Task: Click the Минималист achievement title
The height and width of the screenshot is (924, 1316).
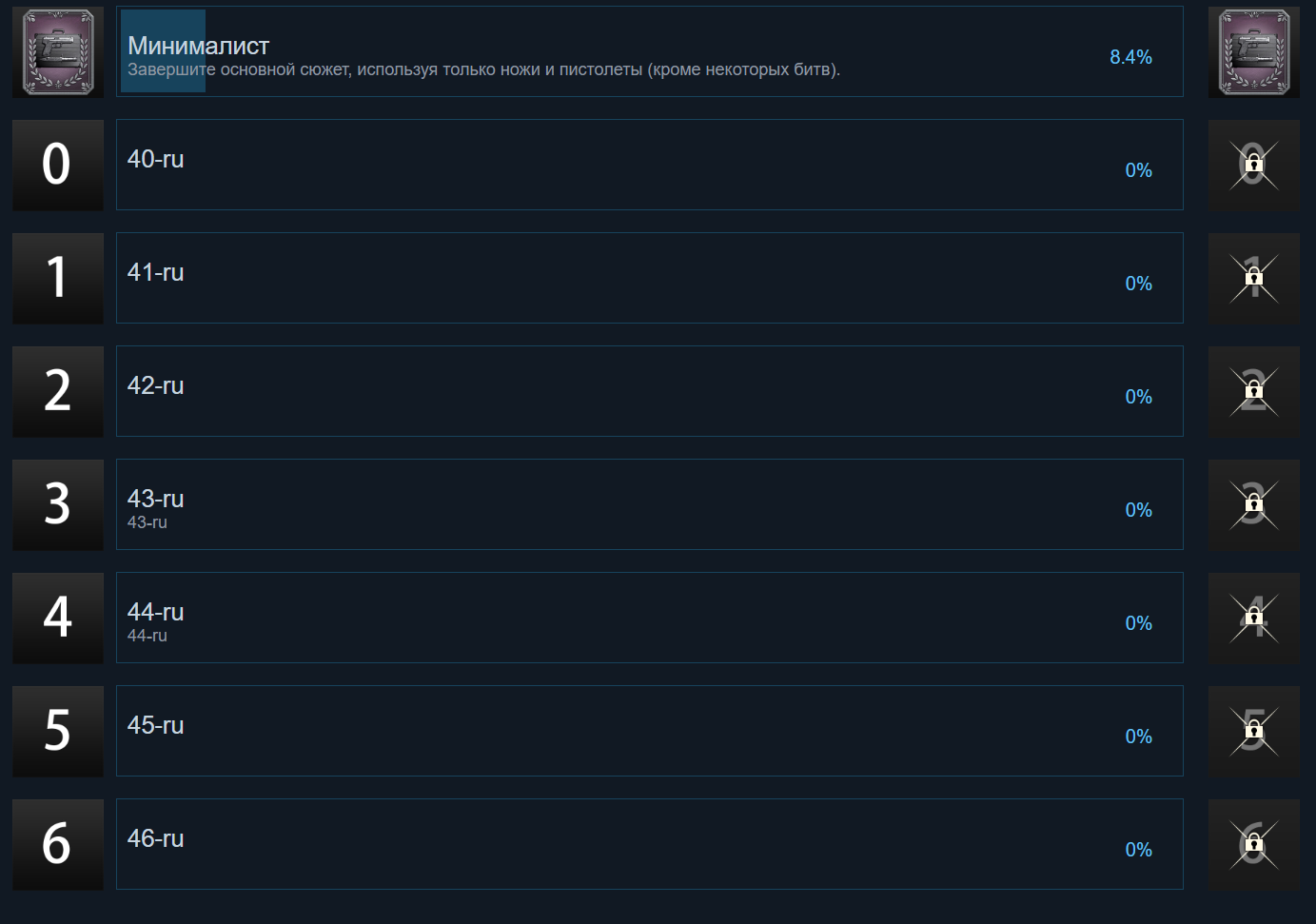Action: tap(198, 46)
